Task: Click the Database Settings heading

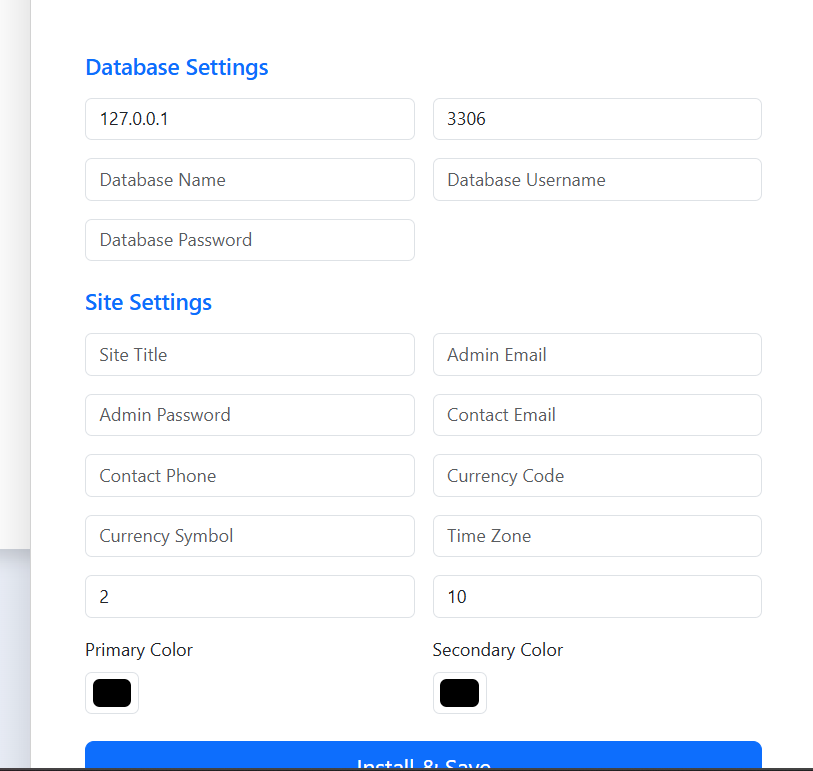Action: point(176,67)
